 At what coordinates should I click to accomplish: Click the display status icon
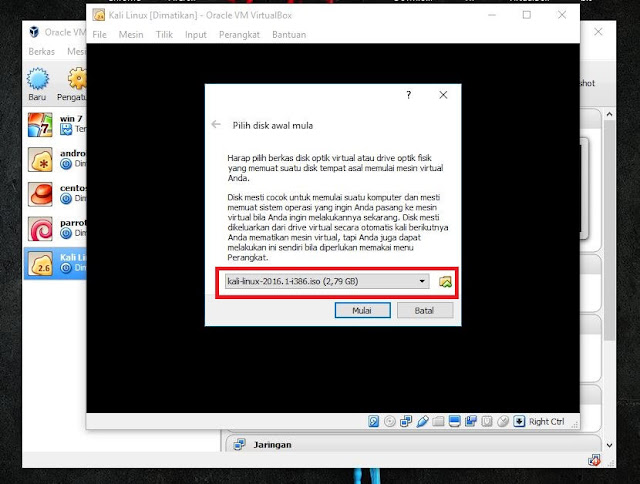click(x=454, y=421)
